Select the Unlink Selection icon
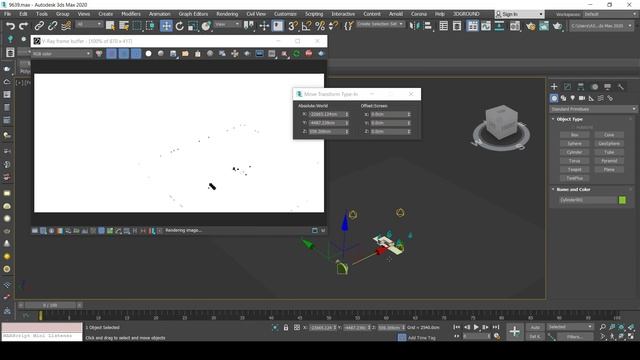The image size is (640, 360). tap(52, 26)
